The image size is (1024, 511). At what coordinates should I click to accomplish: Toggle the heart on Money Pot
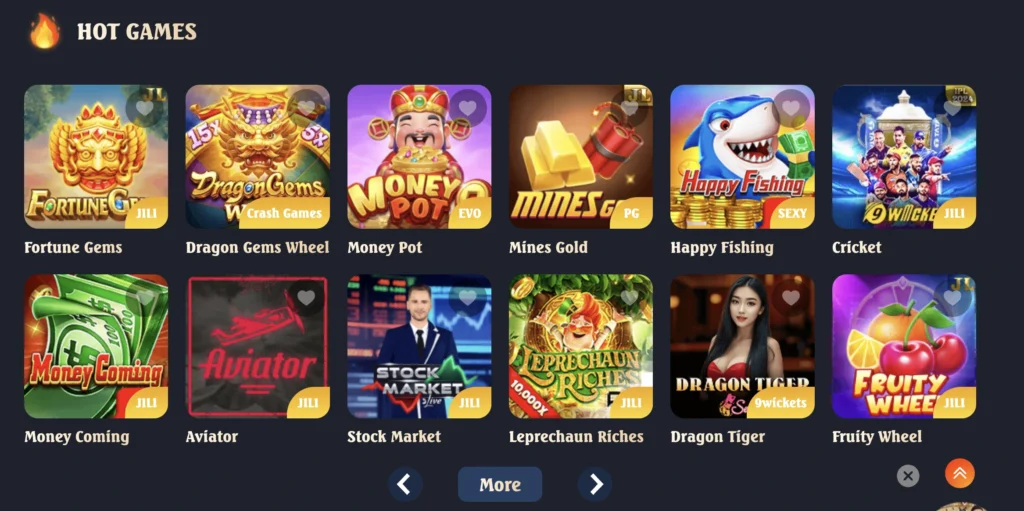(468, 108)
